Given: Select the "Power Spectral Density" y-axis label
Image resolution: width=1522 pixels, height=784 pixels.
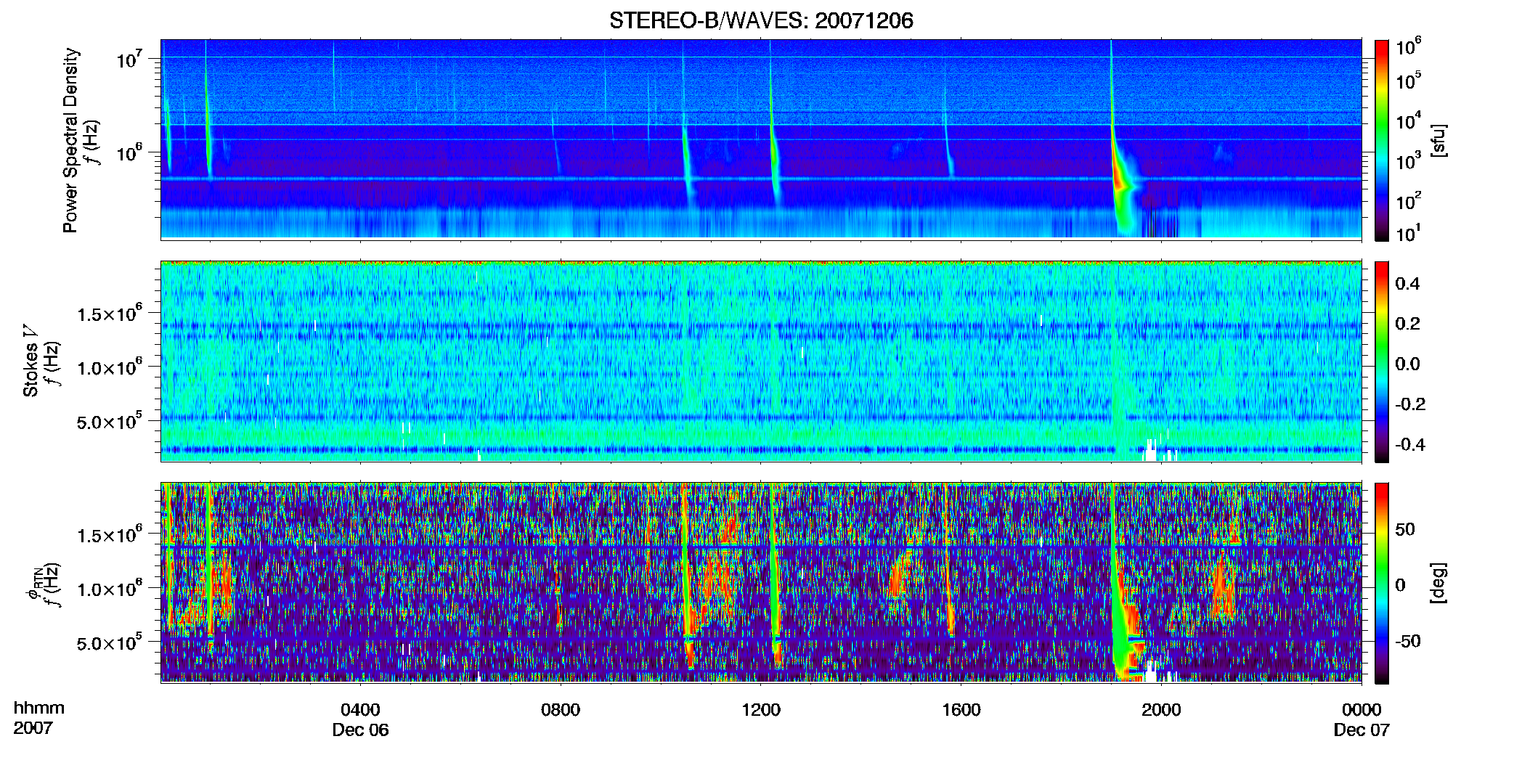Looking at the screenshot, I should pos(70,140).
